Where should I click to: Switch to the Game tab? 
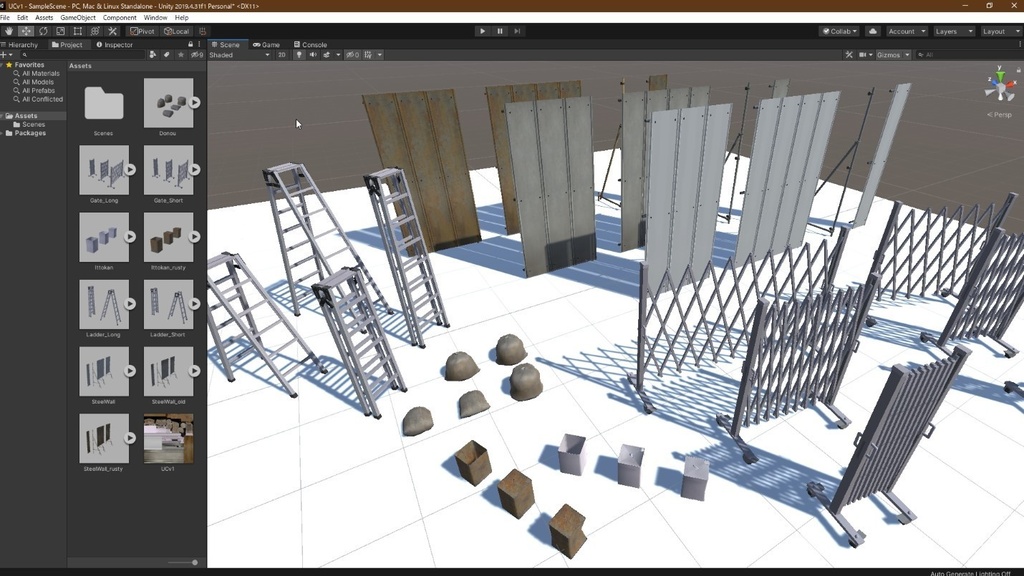coord(266,45)
